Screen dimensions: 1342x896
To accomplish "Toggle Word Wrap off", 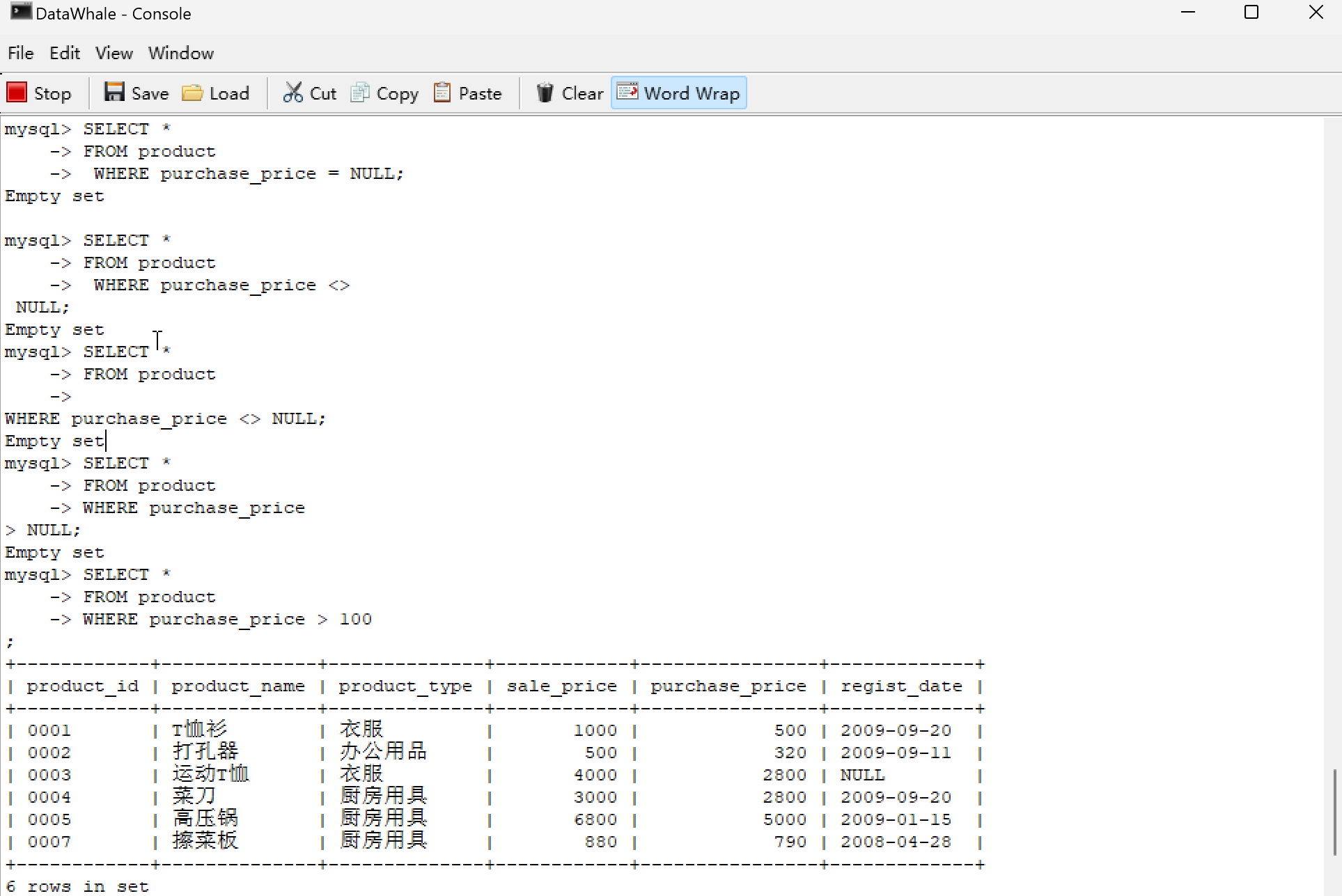I will (x=678, y=93).
